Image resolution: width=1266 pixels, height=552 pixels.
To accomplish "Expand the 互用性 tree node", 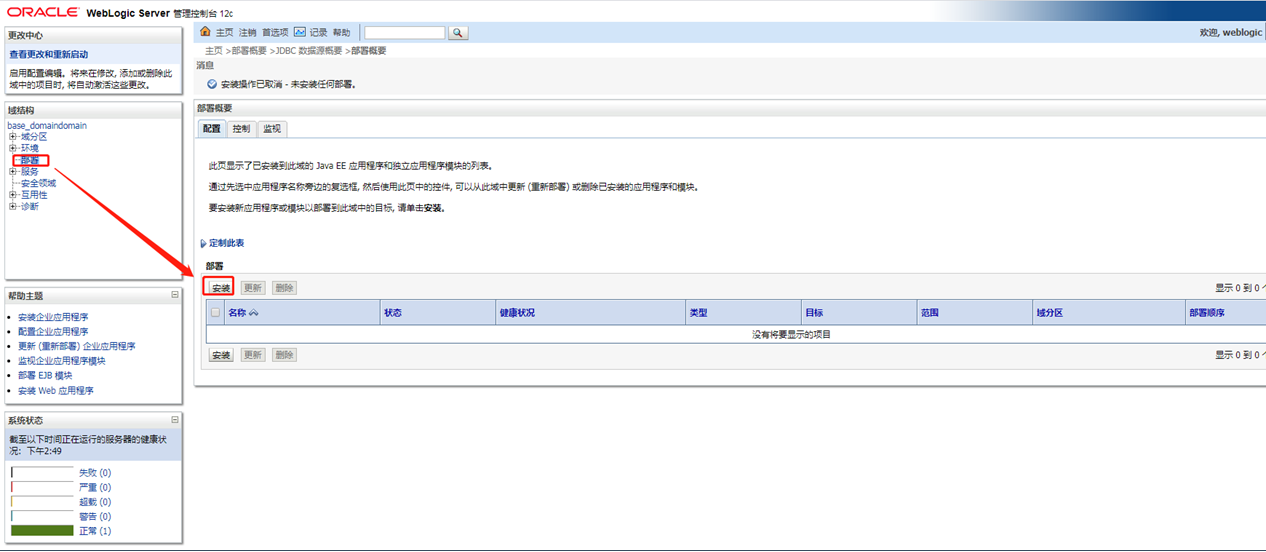I will pyautogui.click(x=13, y=195).
